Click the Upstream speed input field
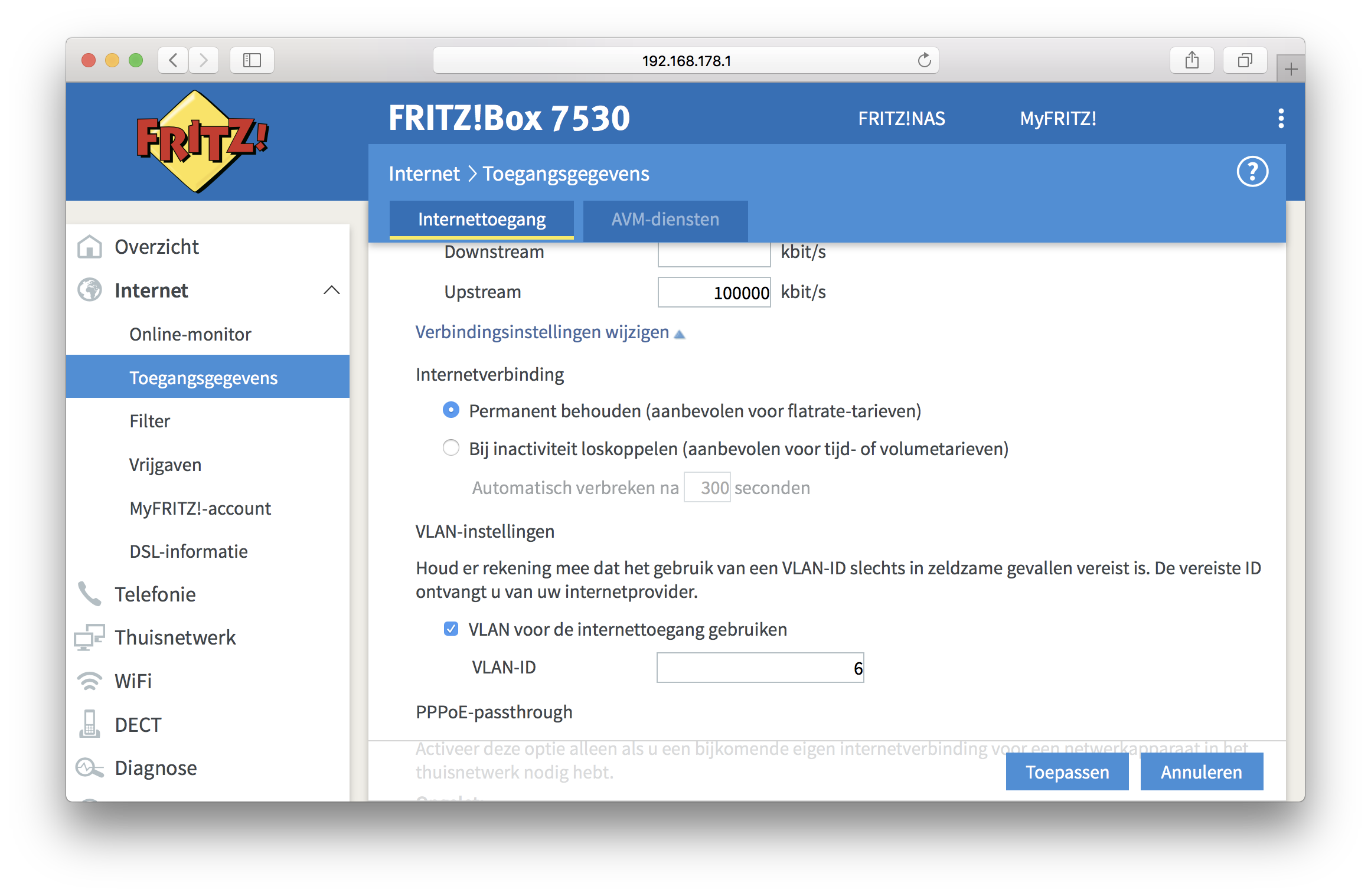The width and height of the screenshot is (1371, 896). click(x=714, y=292)
